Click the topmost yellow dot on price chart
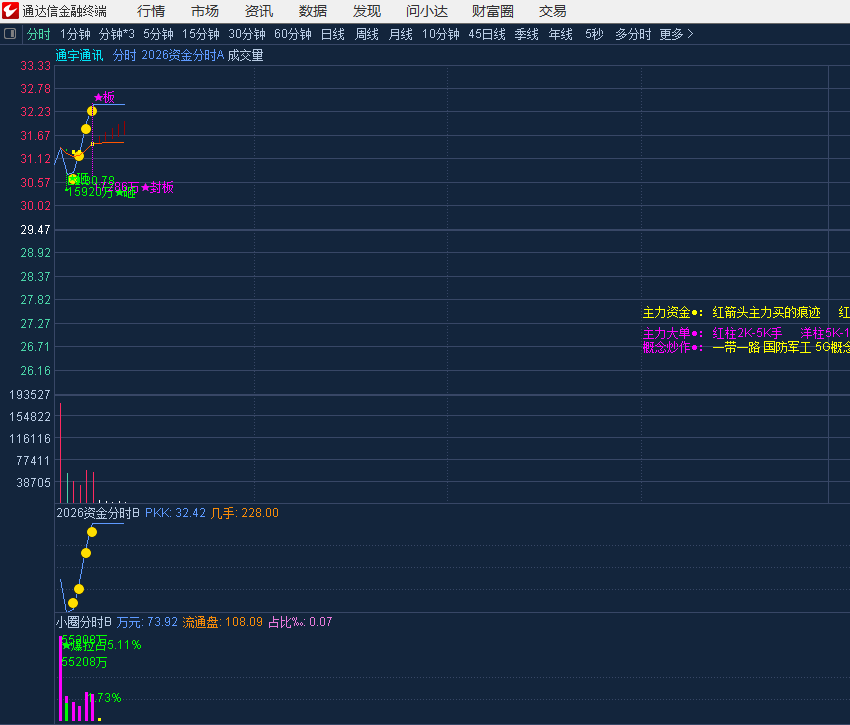Screen dimensions: 850x725 [x=92, y=110]
